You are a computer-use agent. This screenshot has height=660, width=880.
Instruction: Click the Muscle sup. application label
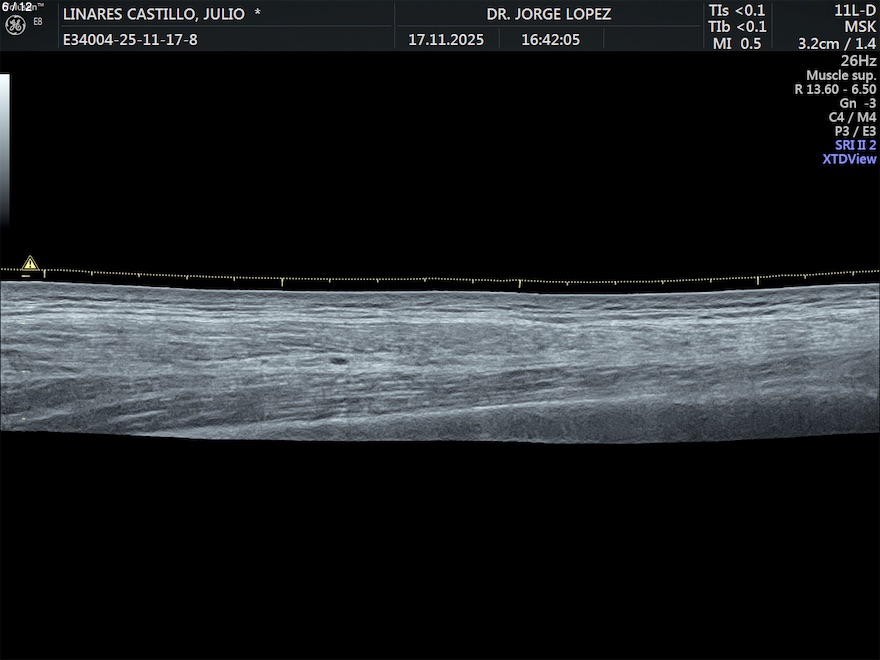(841, 76)
